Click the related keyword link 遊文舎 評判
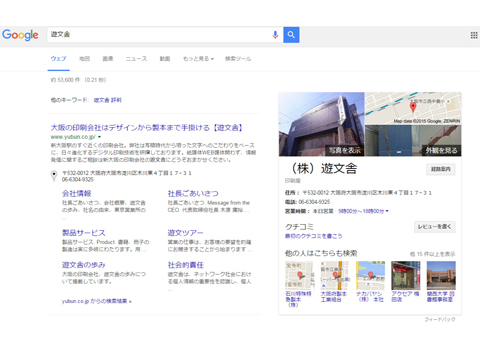This screenshot has height=360, width=480. tap(108, 100)
